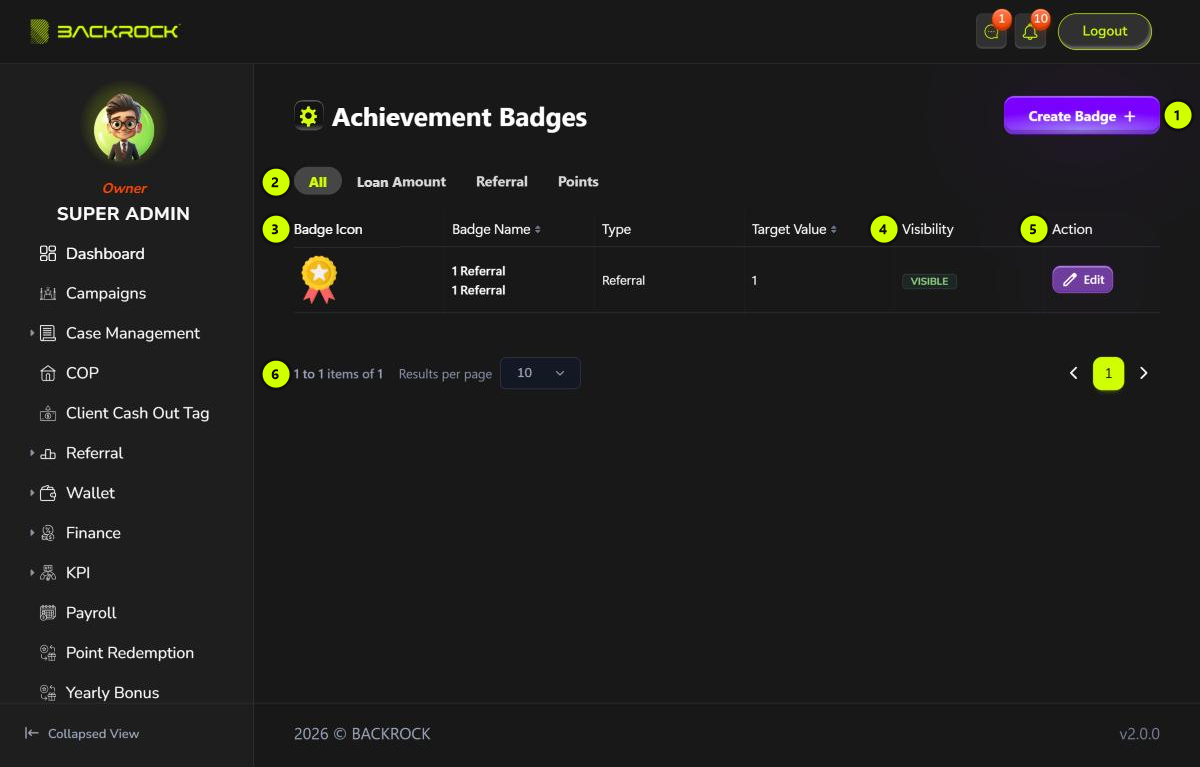1200x767 pixels.
Task: Expand the Case Management menu arrow
Action: click(32, 333)
